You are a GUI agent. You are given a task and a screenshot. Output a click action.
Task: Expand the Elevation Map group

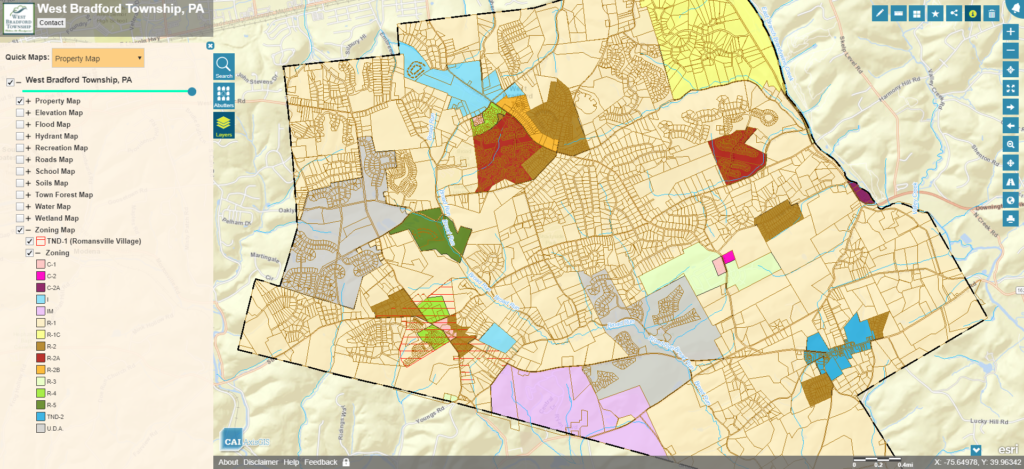click(x=29, y=113)
